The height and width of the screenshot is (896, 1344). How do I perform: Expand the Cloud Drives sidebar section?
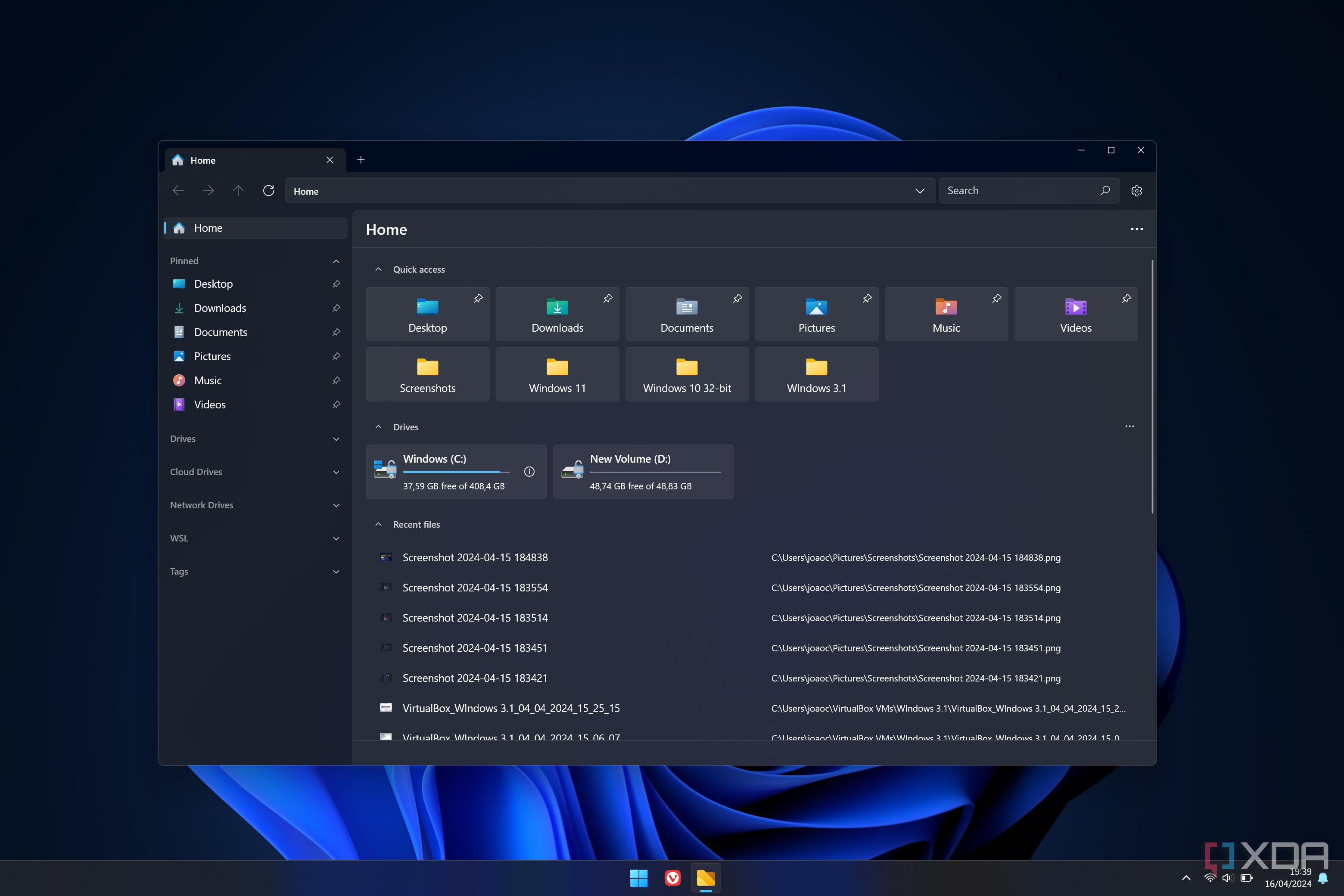(x=336, y=472)
